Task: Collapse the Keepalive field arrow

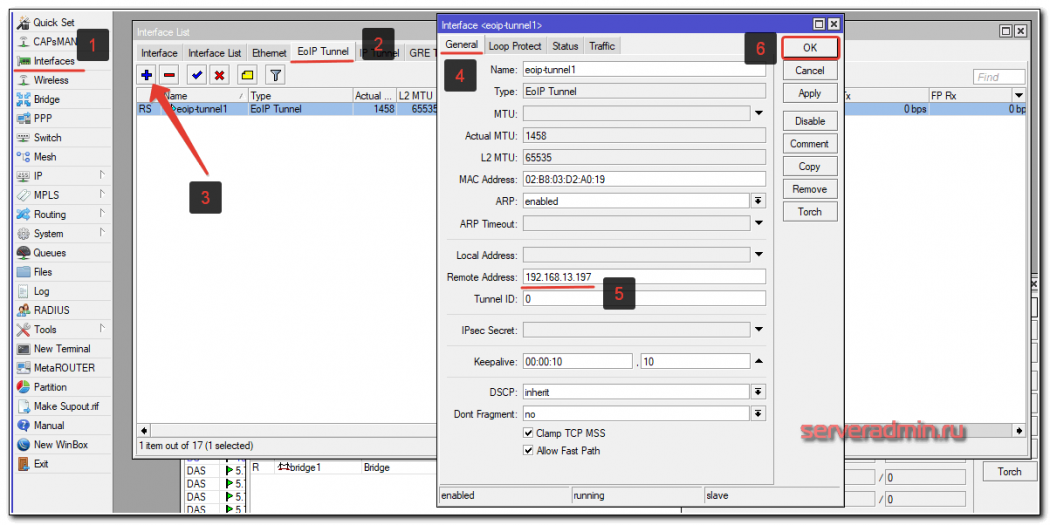Action: [759, 361]
